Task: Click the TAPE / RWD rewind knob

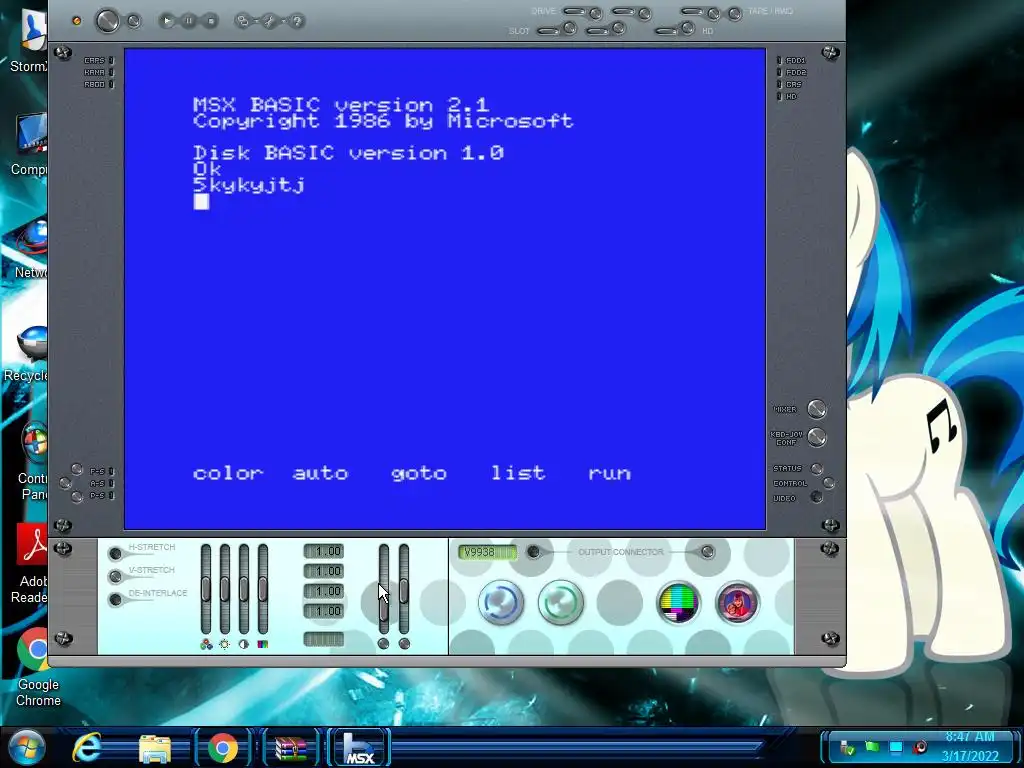Action: (735, 13)
